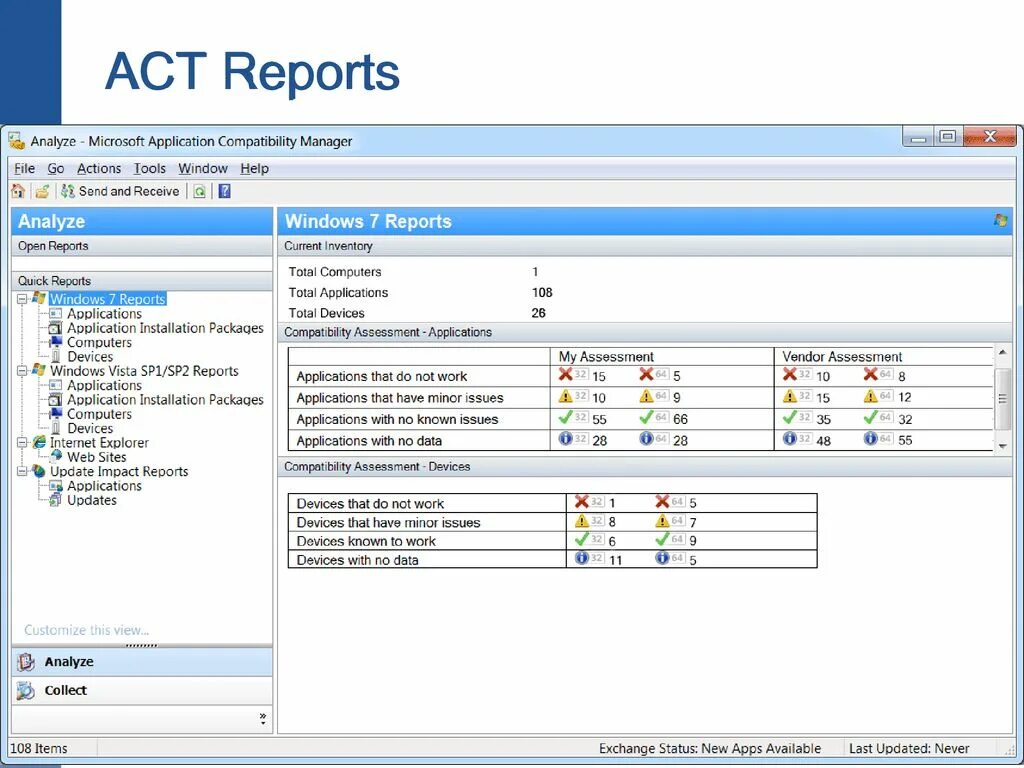The image size is (1024, 768).
Task: Click yellow warning 64-bit icon under Vendor Assessment
Action: [x=871, y=396]
